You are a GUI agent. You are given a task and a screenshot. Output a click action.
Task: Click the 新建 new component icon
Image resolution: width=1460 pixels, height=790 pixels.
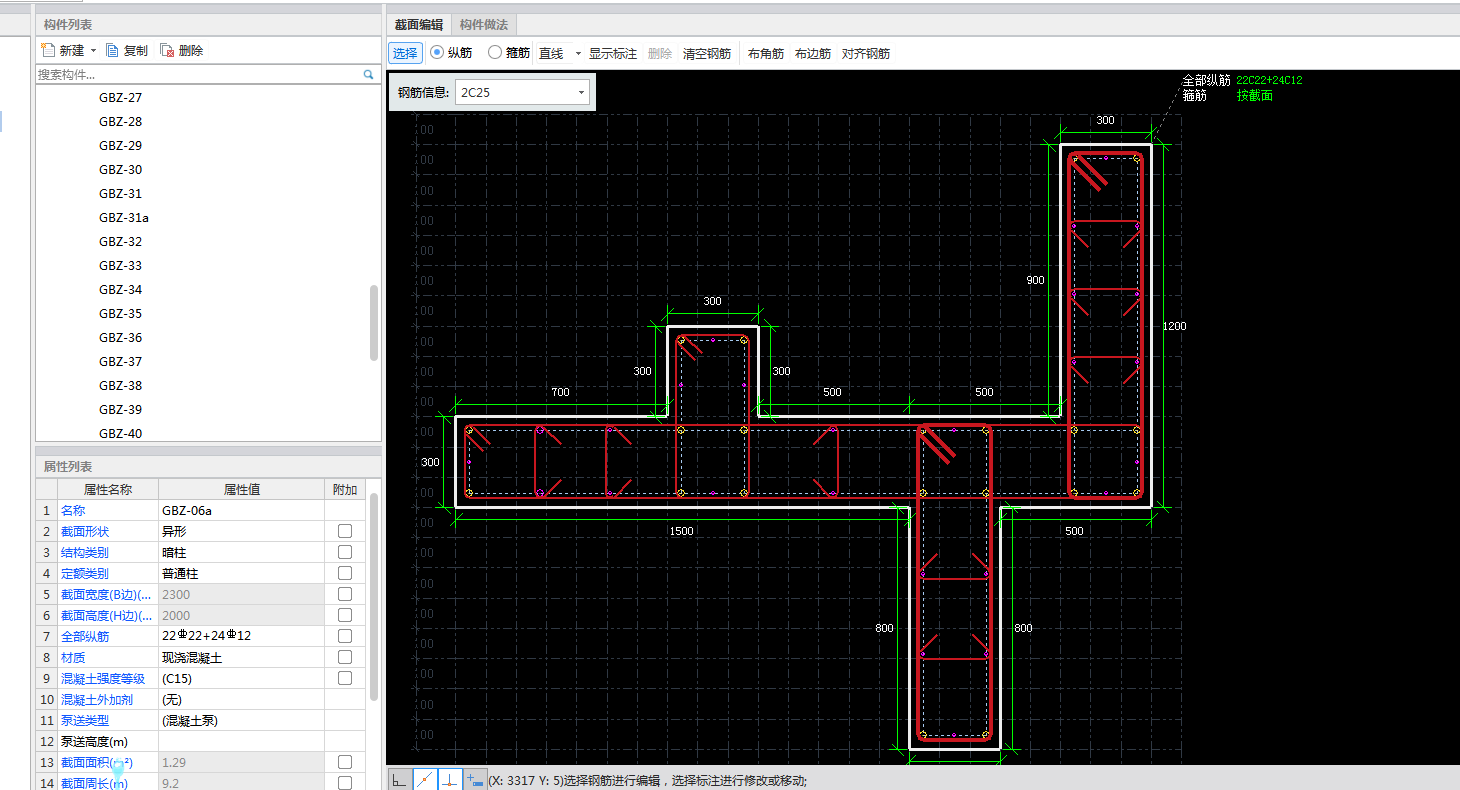click(47, 50)
